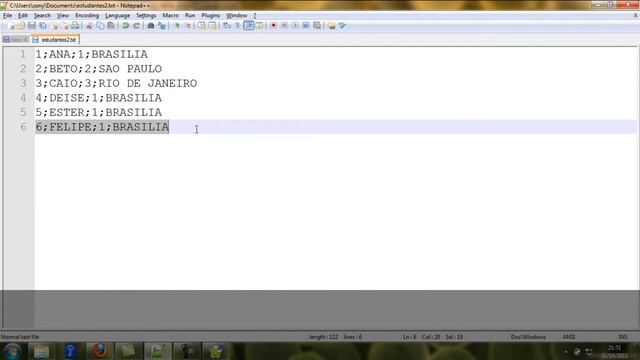Open the Run menu
The width and height of the screenshot is (640, 360).
190,16
